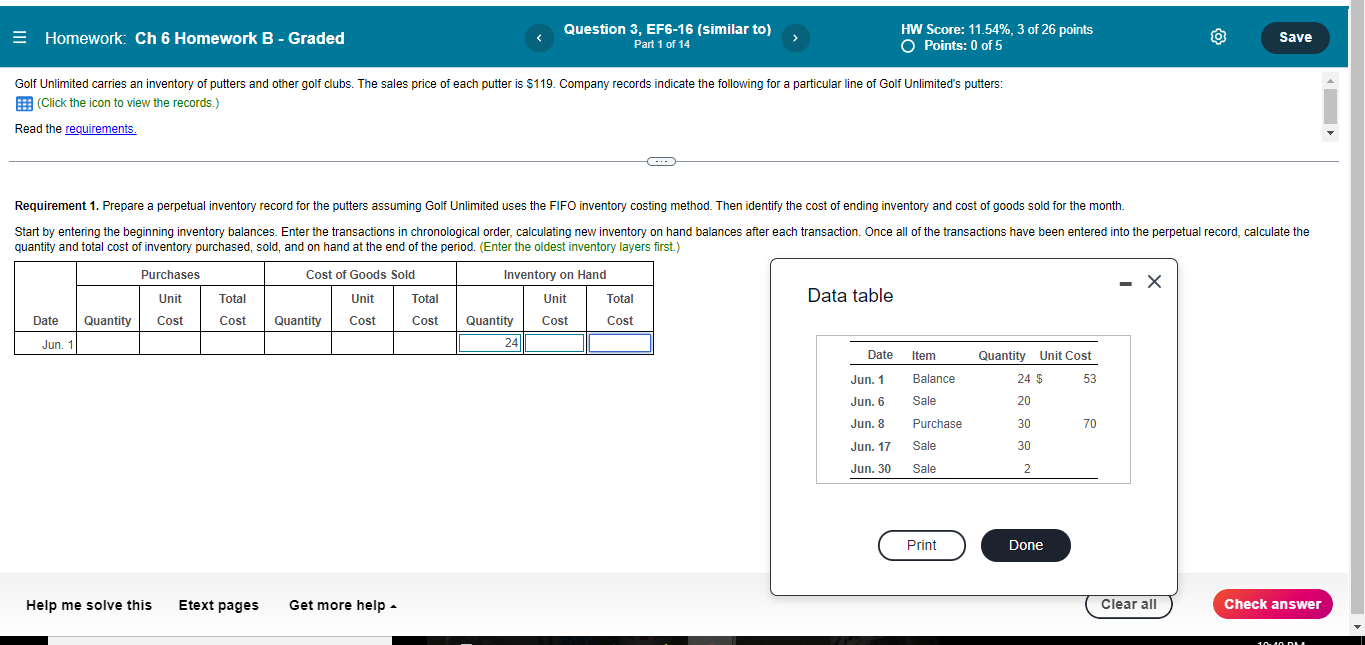Close the Data table popup with the X

coord(1154,282)
